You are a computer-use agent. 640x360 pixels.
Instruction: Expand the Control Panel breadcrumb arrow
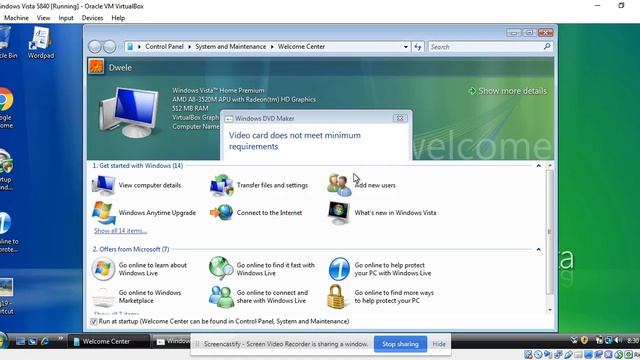pos(189,47)
